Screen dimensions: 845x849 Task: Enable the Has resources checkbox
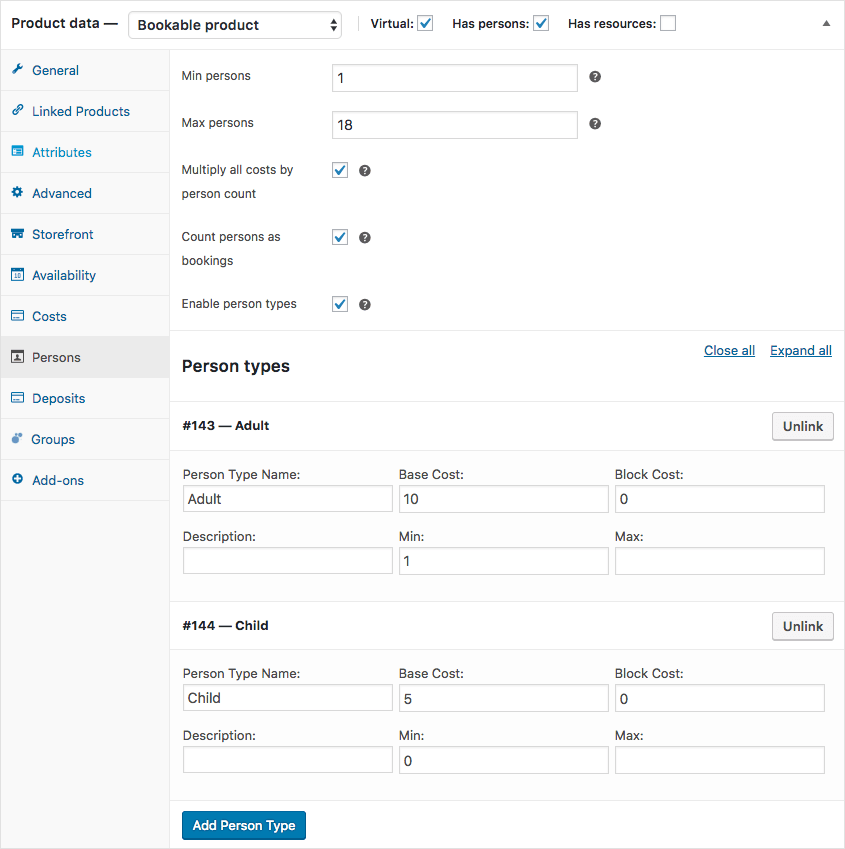(667, 22)
